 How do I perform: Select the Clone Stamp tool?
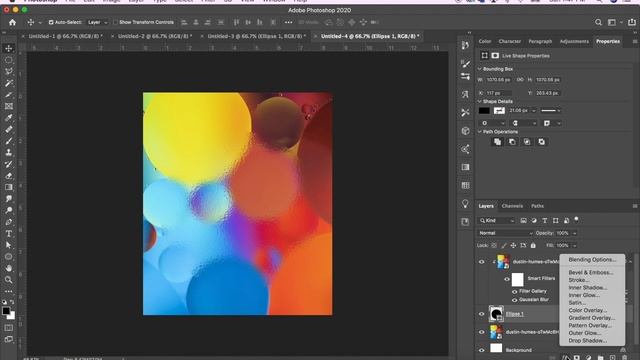[9, 152]
